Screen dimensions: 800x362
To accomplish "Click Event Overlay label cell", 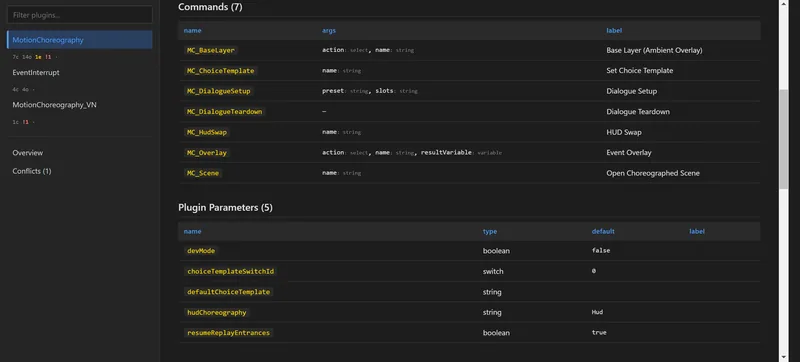I will click(629, 152).
